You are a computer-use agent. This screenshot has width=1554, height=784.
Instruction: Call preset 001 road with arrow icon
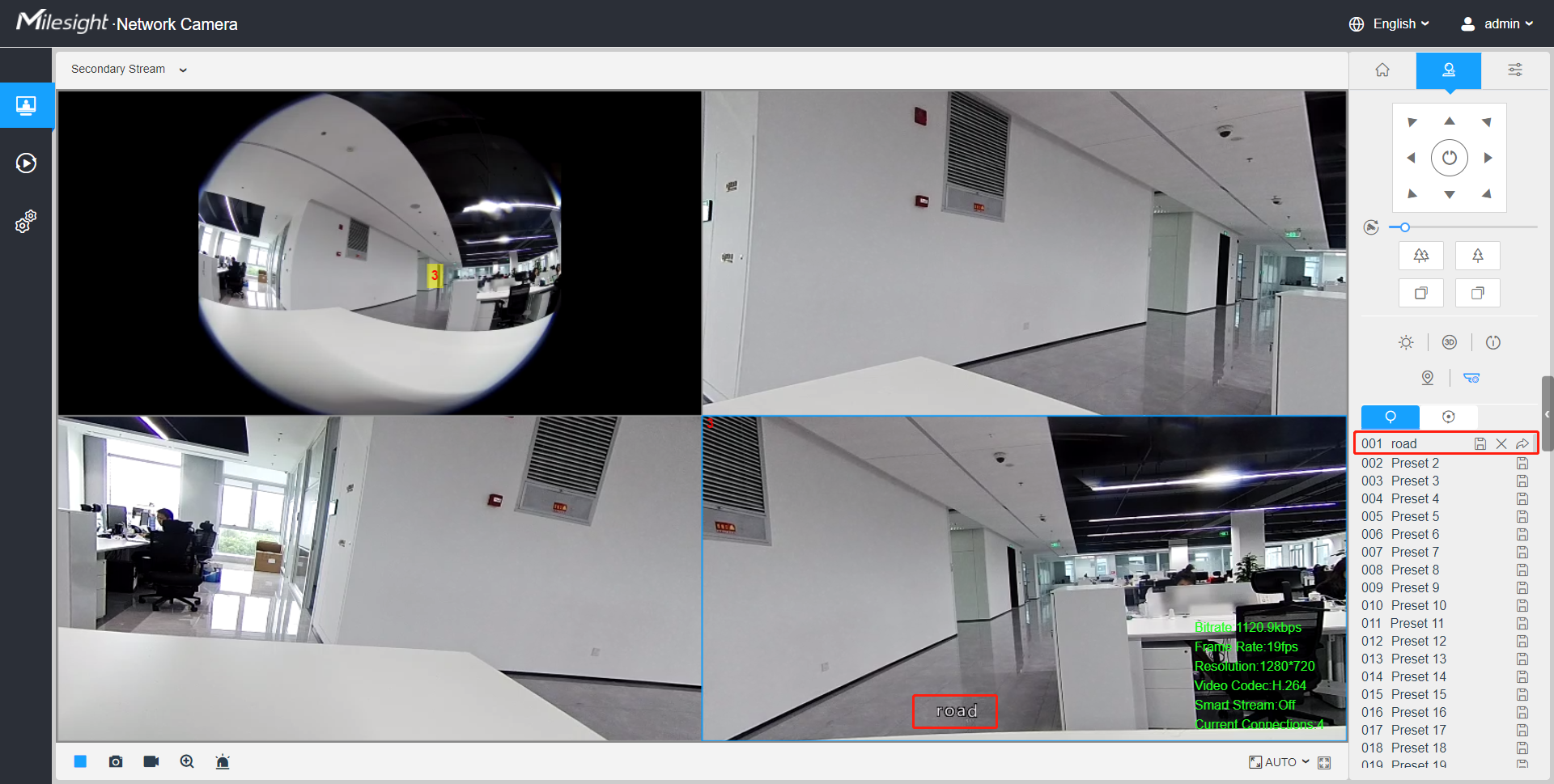pos(1522,443)
